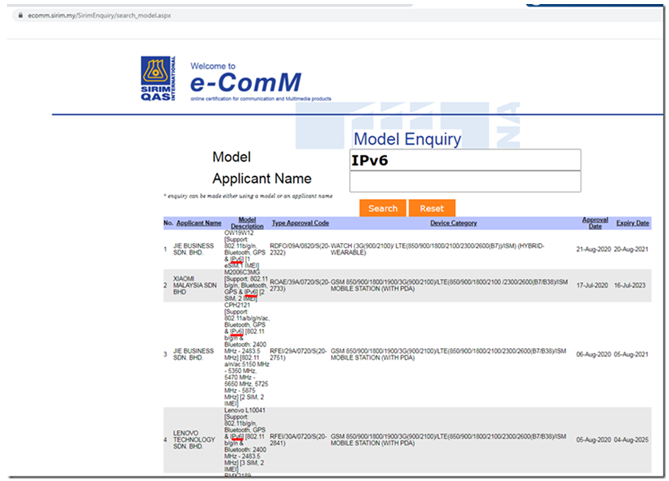The height and width of the screenshot is (481, 669).
Task: Click model description starting with M2006C3MG
Action: coord(246,285)
